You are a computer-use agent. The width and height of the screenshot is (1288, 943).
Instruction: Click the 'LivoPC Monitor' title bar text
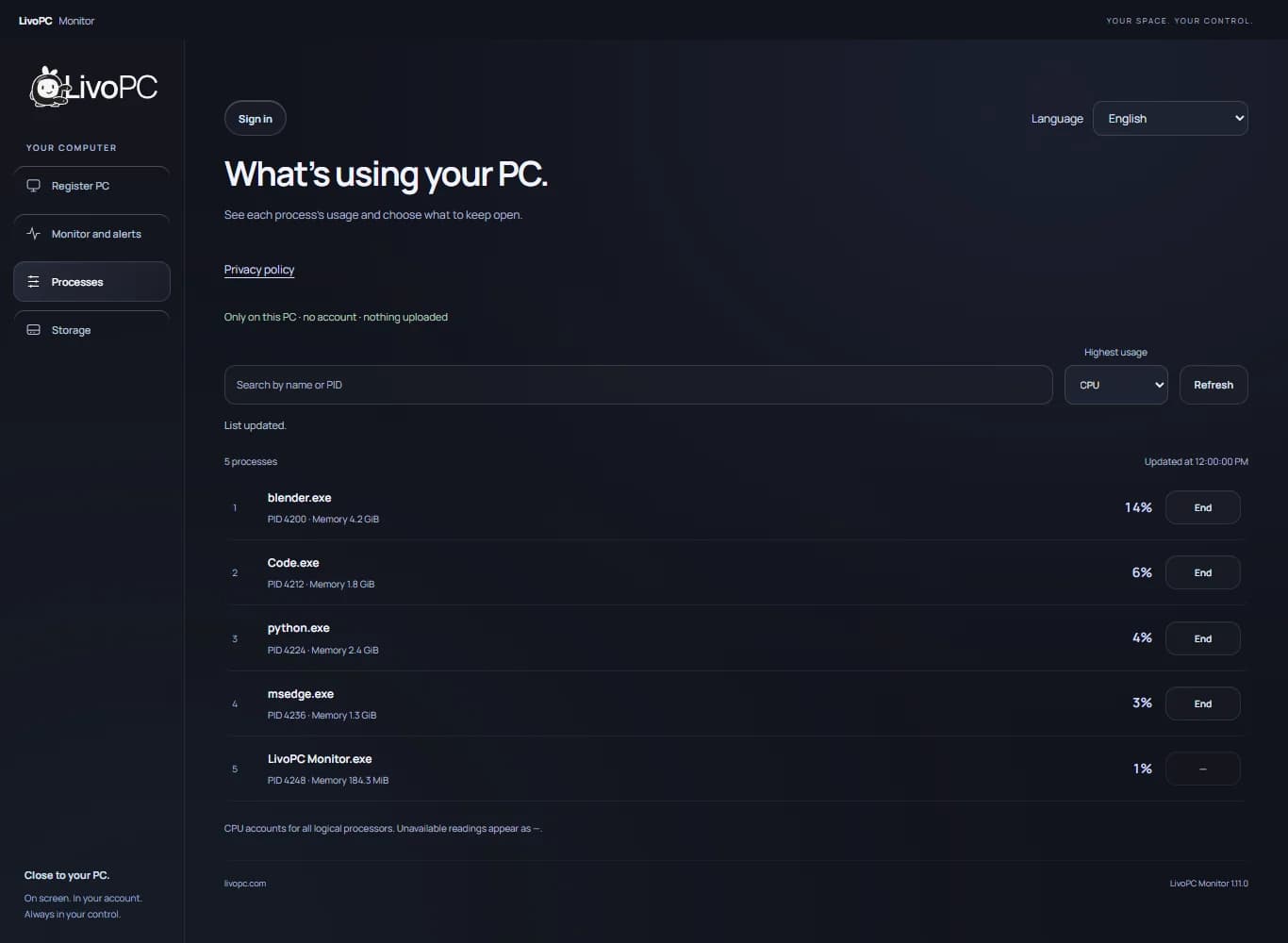click(x=57, y=21)
